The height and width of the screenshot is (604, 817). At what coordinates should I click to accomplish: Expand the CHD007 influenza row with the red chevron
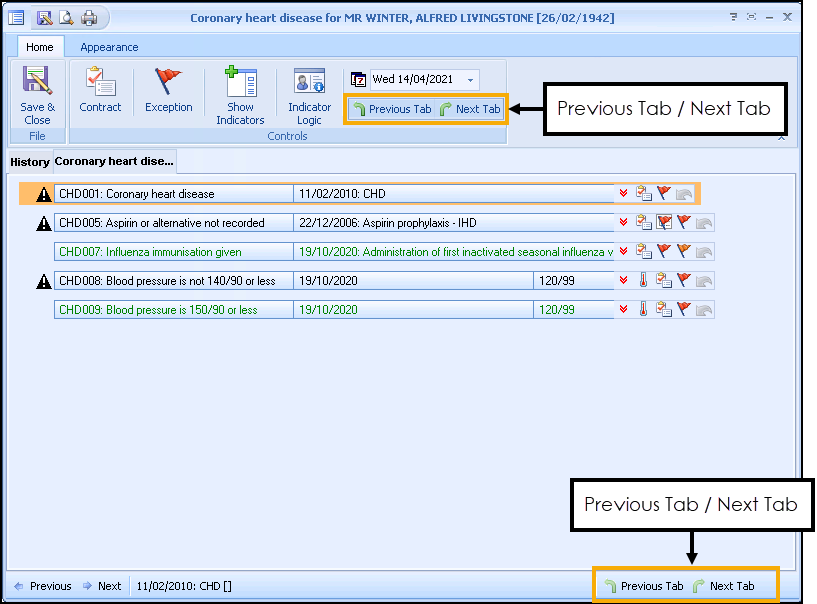pos(624,252)
